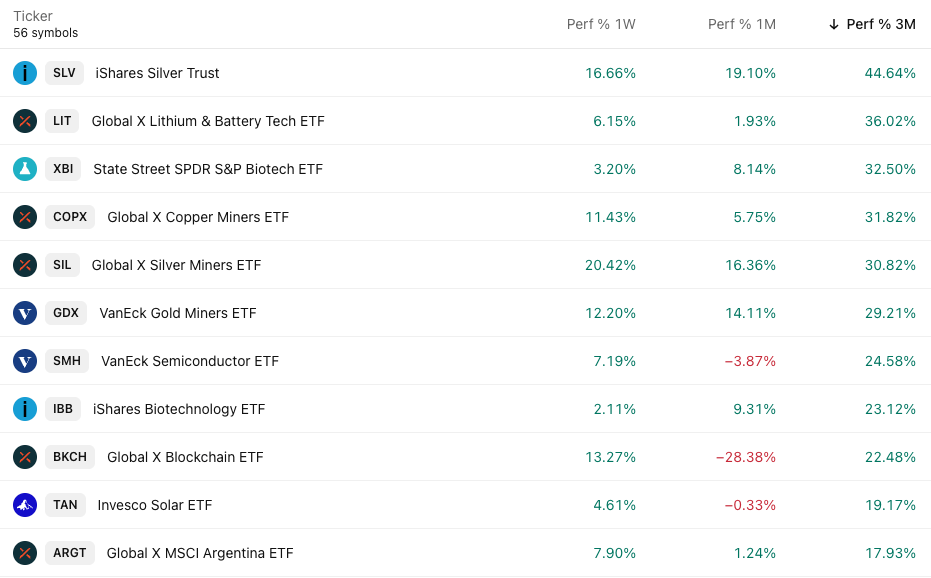Image resolution: width=931 pixels, height=578 pixels.
Task: Click the VanEck logo icon beside SMH
Action: (25, 361)
